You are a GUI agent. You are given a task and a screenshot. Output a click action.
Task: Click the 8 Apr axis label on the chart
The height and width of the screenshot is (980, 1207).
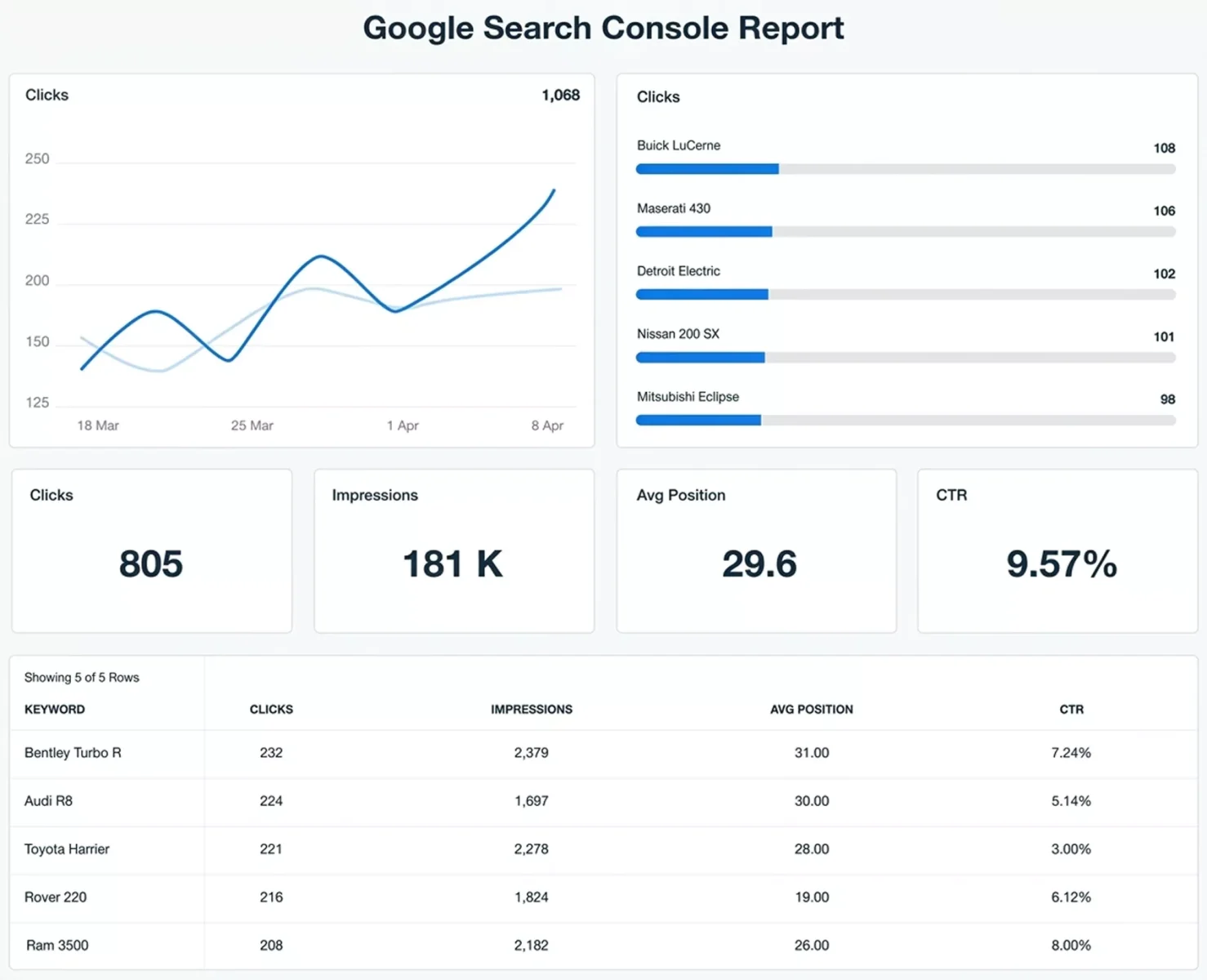point(546,425)
